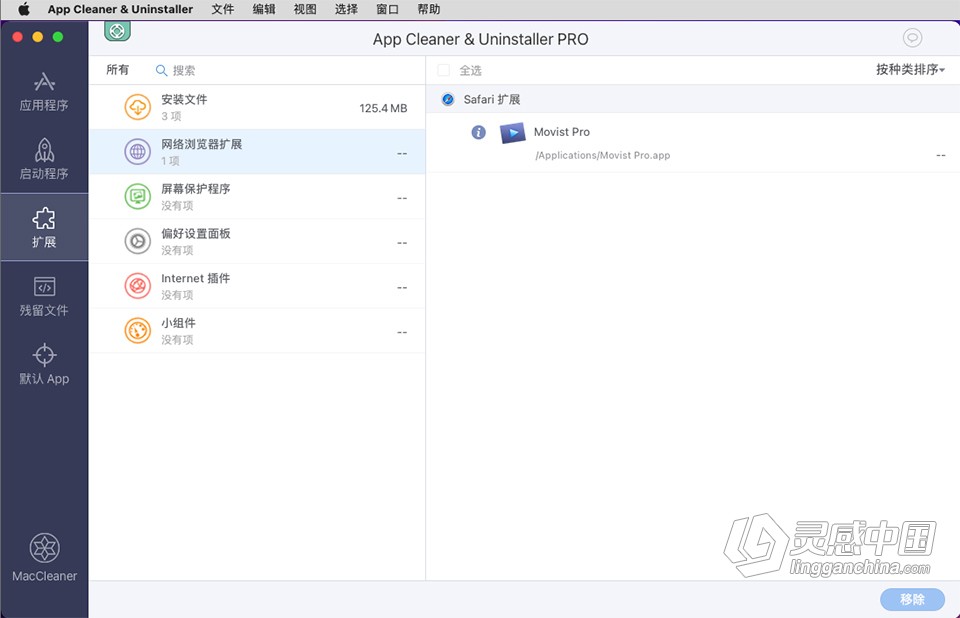The height and width of the screenshot is (618, 960).
Task: Launch MacCleaner from the sidebar
Action: (x=44, y=553)
